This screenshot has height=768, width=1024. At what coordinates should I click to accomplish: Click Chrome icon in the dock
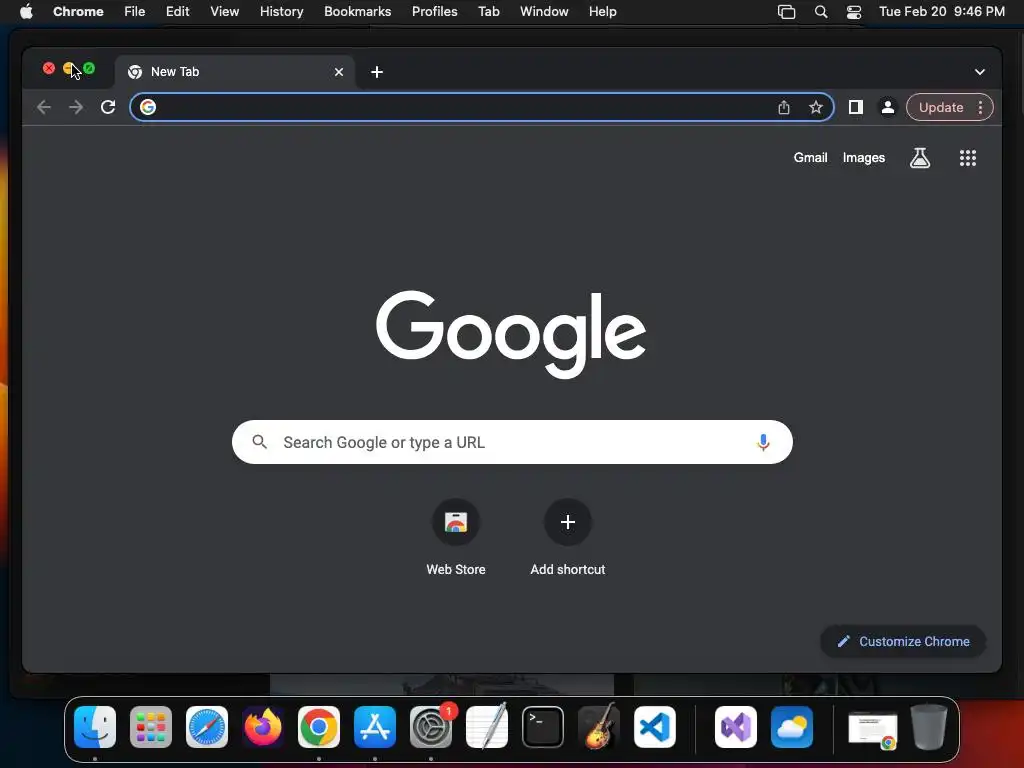coord(319,727)
